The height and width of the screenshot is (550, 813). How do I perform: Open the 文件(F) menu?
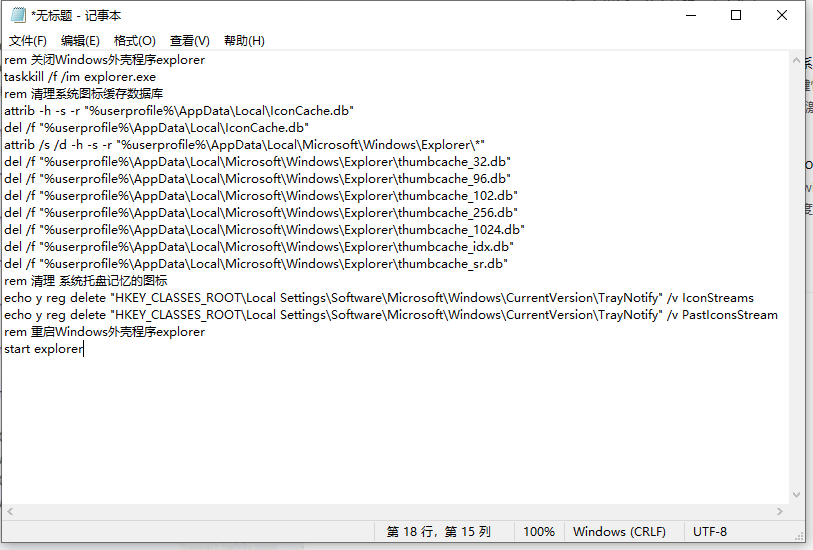(x=27, y=40)
